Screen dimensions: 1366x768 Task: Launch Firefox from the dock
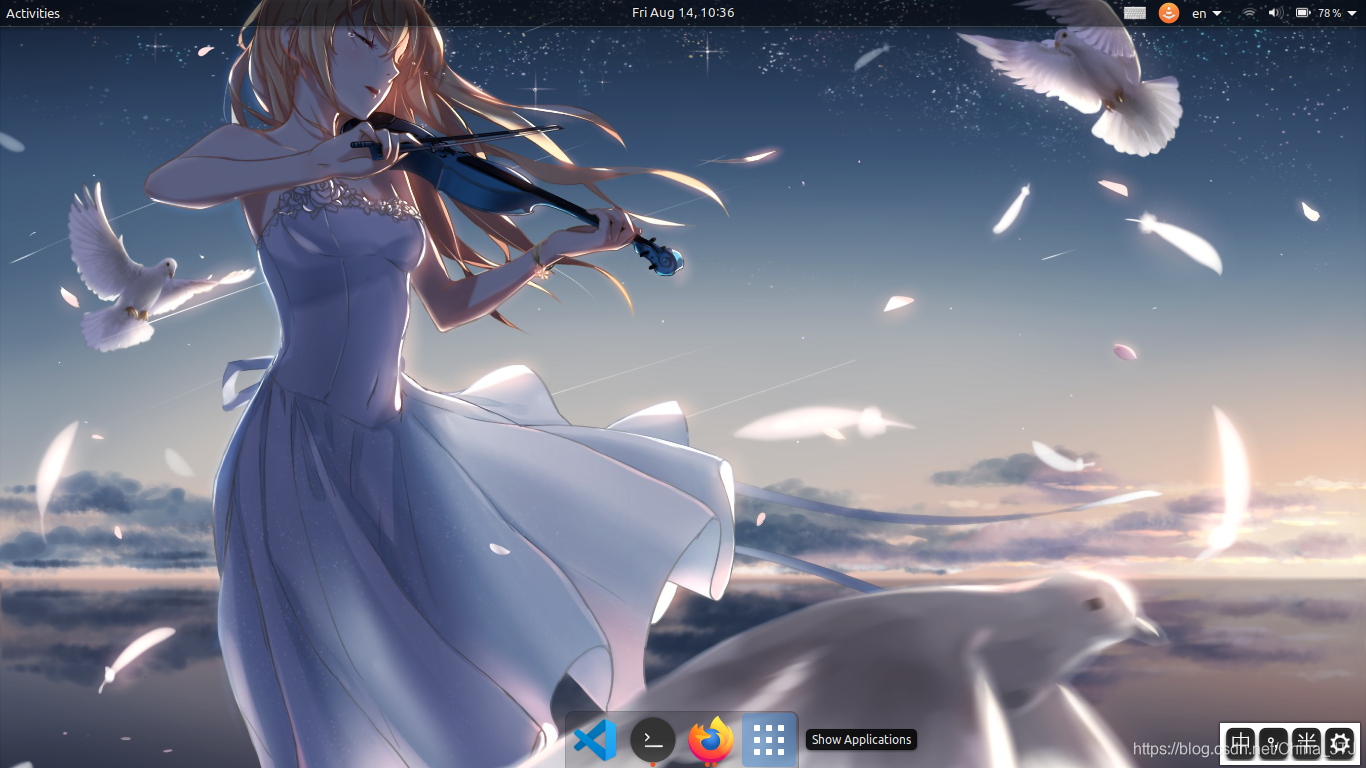click(711, 740)
